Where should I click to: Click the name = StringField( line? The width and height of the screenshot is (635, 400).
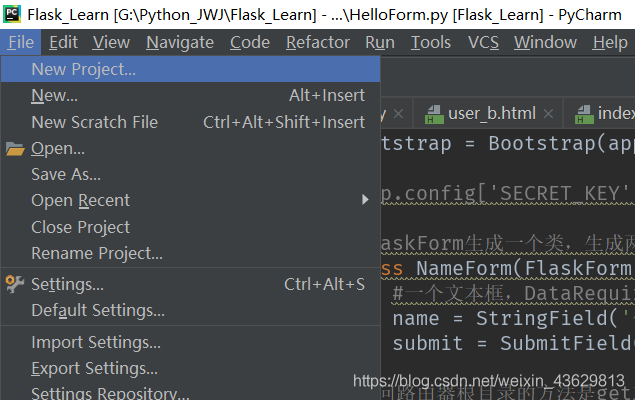(514, 319)
